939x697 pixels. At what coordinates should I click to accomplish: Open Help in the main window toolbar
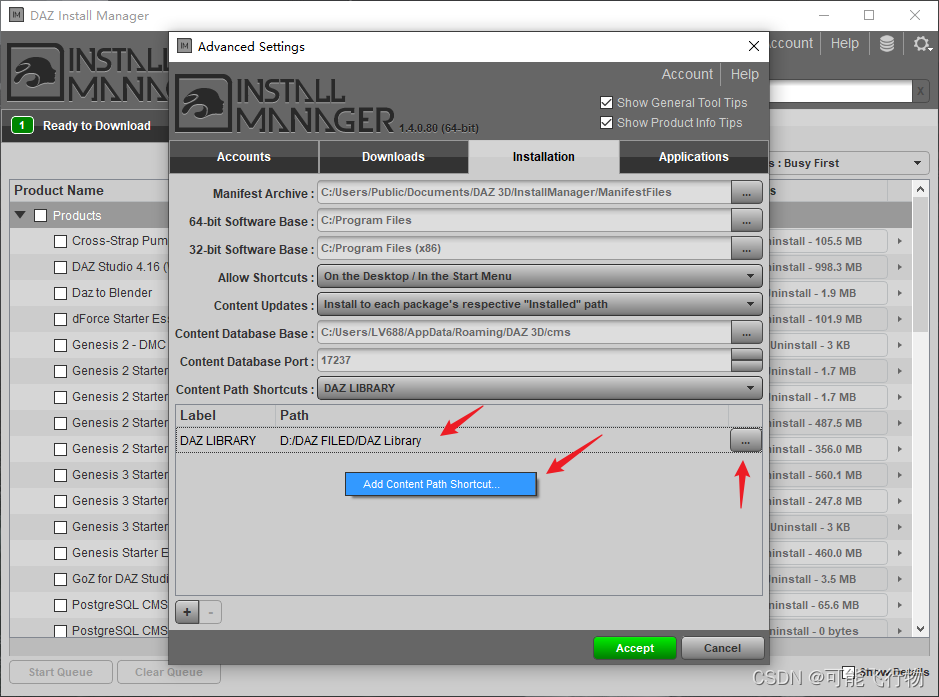(844, 43)
